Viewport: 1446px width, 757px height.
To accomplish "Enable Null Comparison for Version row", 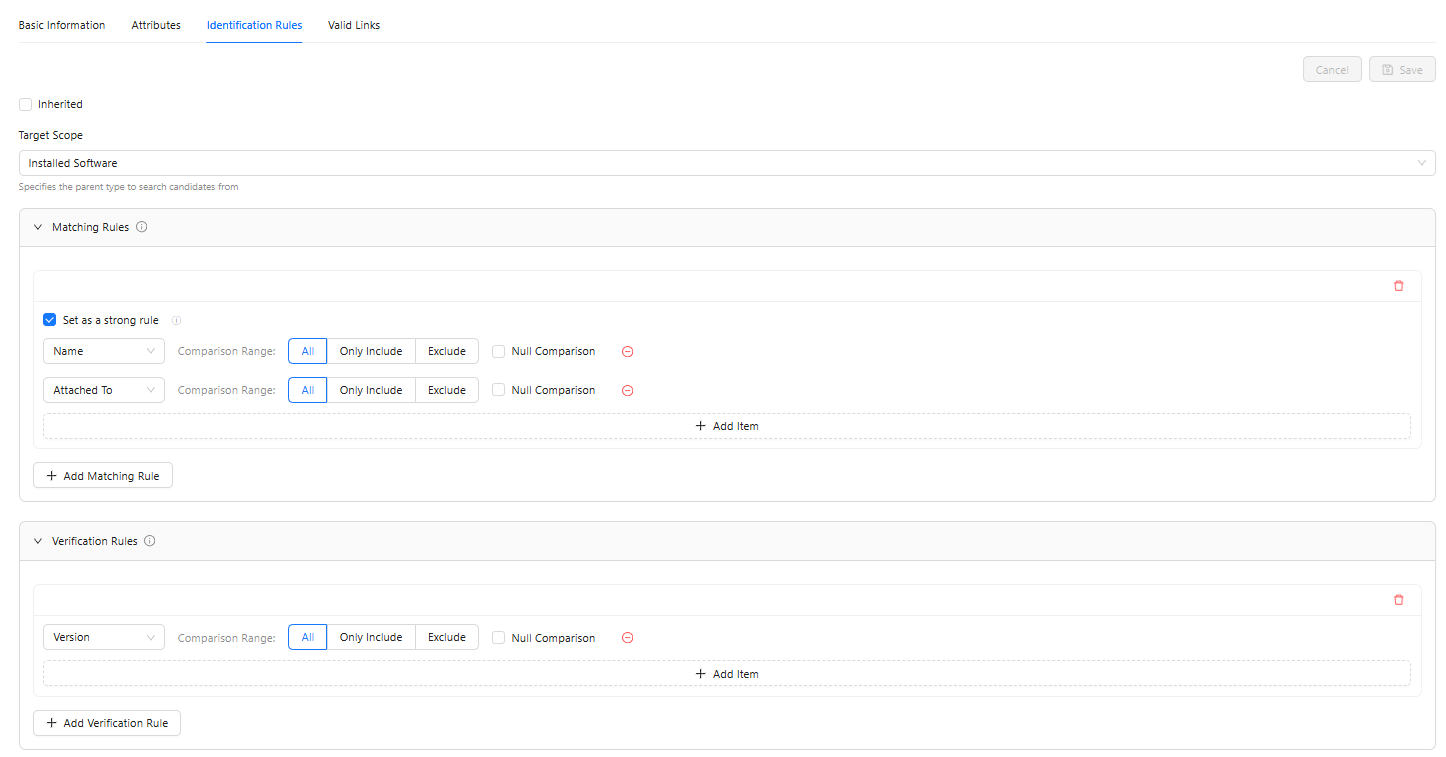I will coord(498,638).
